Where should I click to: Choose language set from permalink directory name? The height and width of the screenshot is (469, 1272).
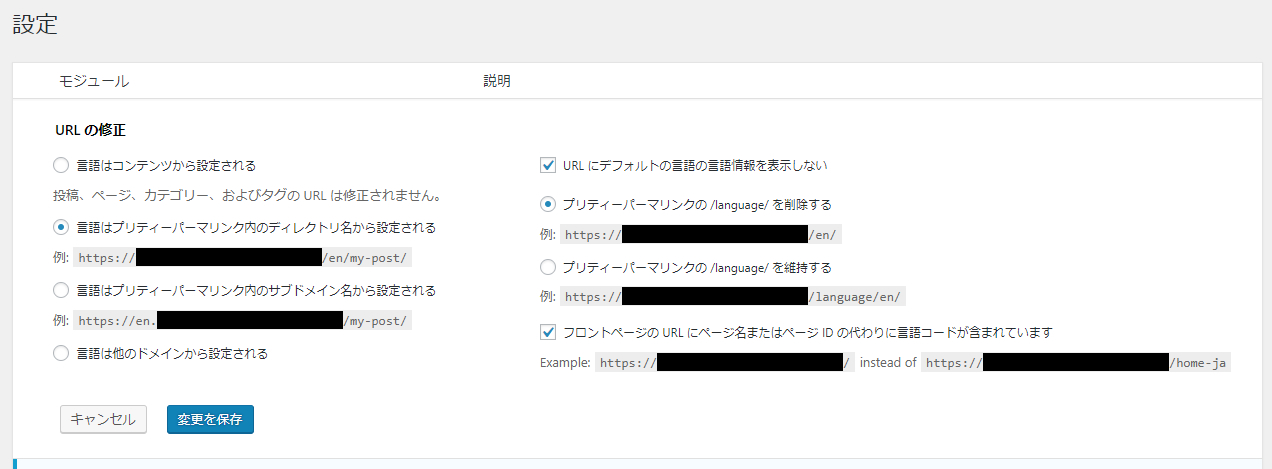(x=61, y=227)
